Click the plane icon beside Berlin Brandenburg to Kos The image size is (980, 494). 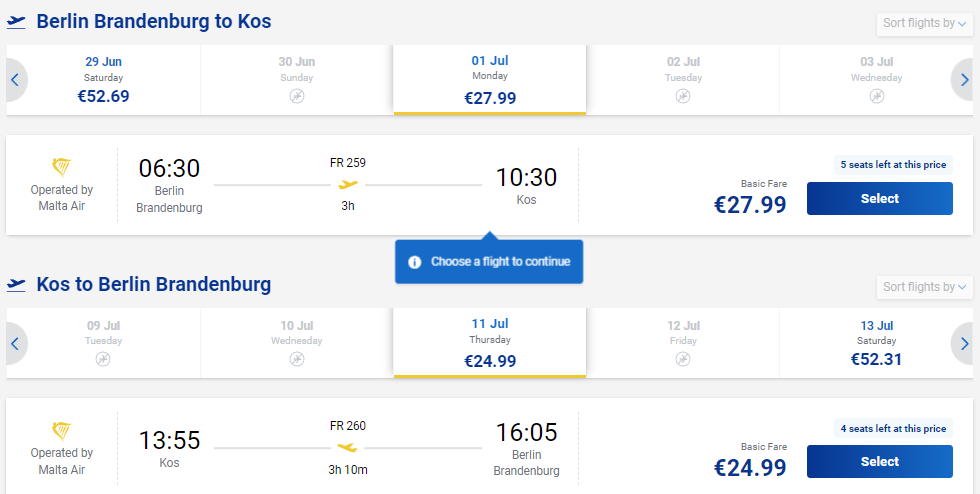(16, 22)
